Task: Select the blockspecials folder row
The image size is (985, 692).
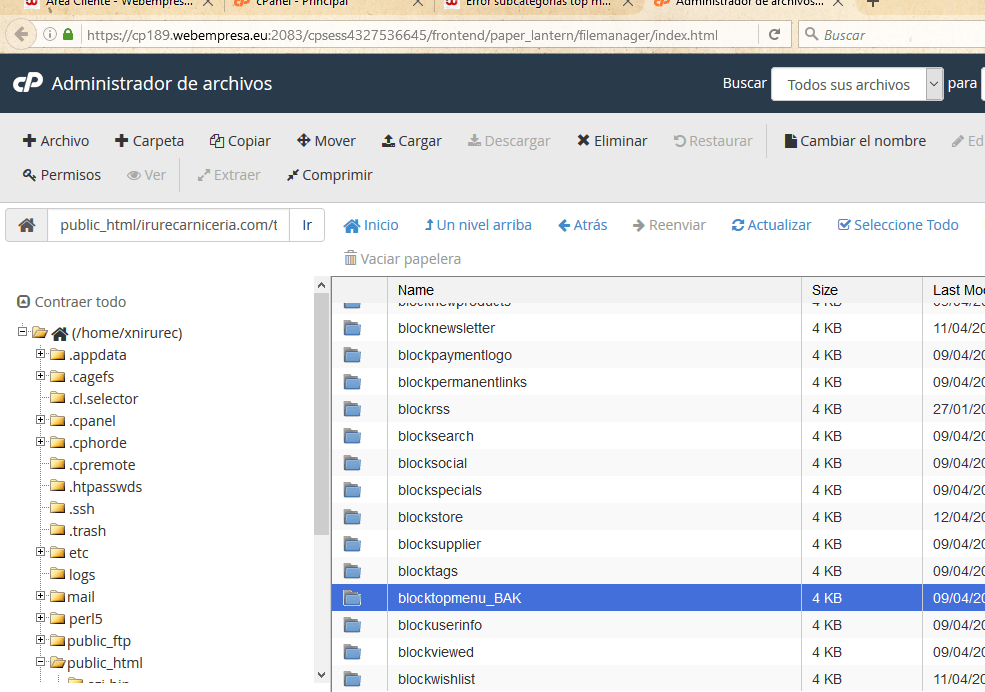Action: [x=658, y=490]
